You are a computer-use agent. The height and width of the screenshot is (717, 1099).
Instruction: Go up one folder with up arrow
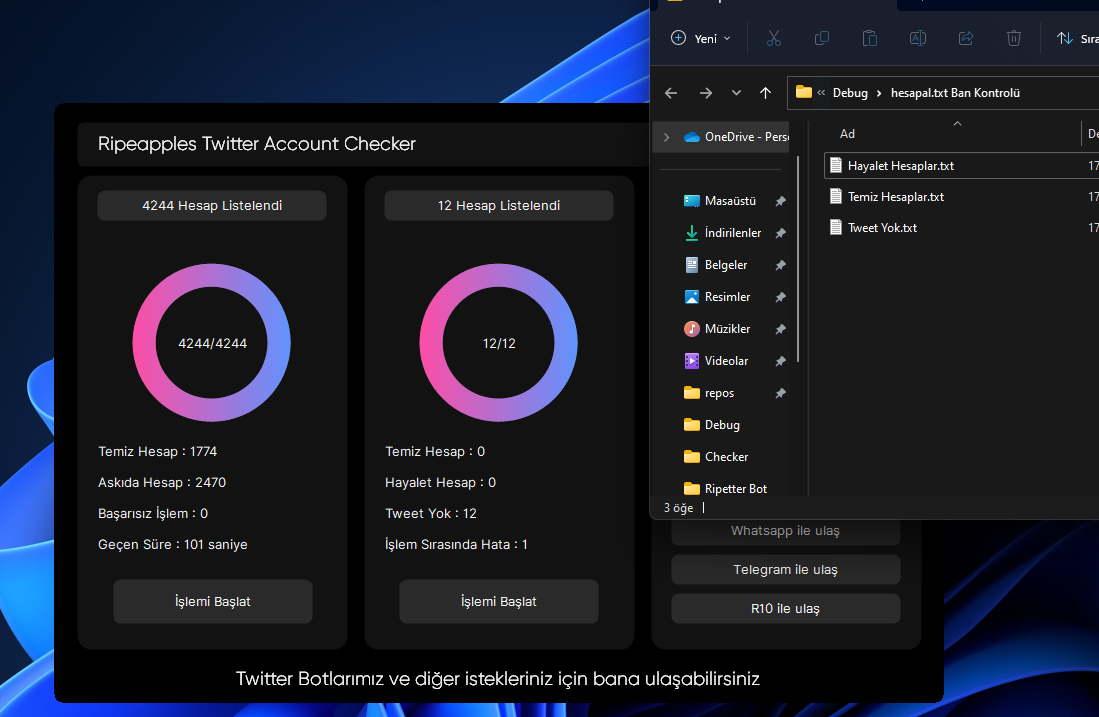pos(765,93)
